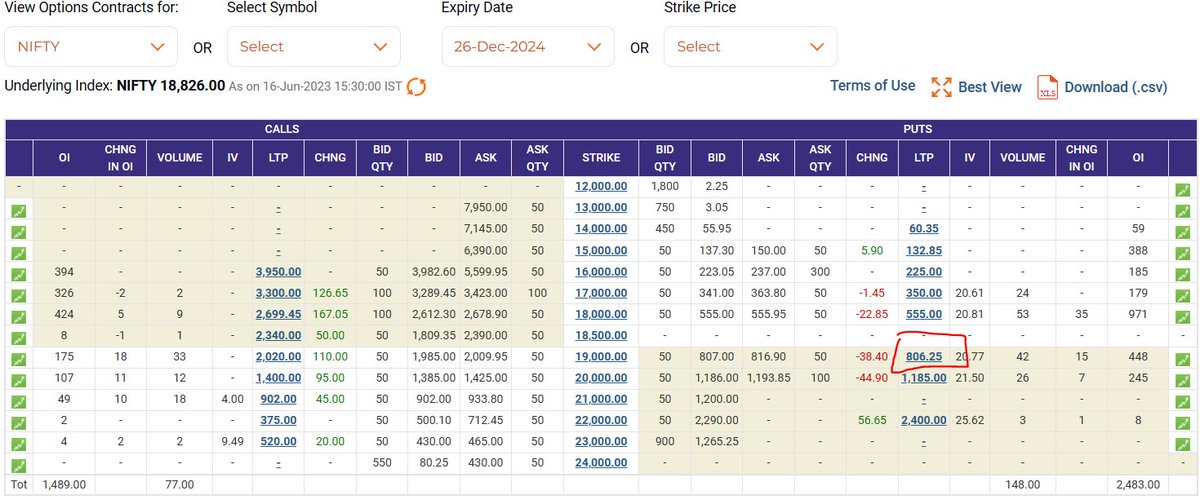Open calls chart icon for 18,500 strike row
Viewport: 1200px width, 504px height.
click(18, 337)
